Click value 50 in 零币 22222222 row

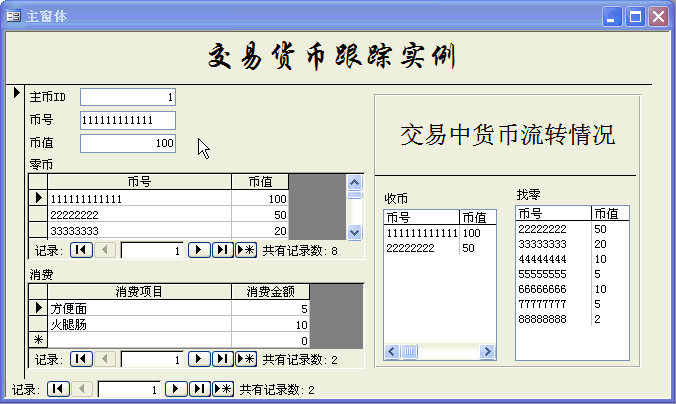260,214
